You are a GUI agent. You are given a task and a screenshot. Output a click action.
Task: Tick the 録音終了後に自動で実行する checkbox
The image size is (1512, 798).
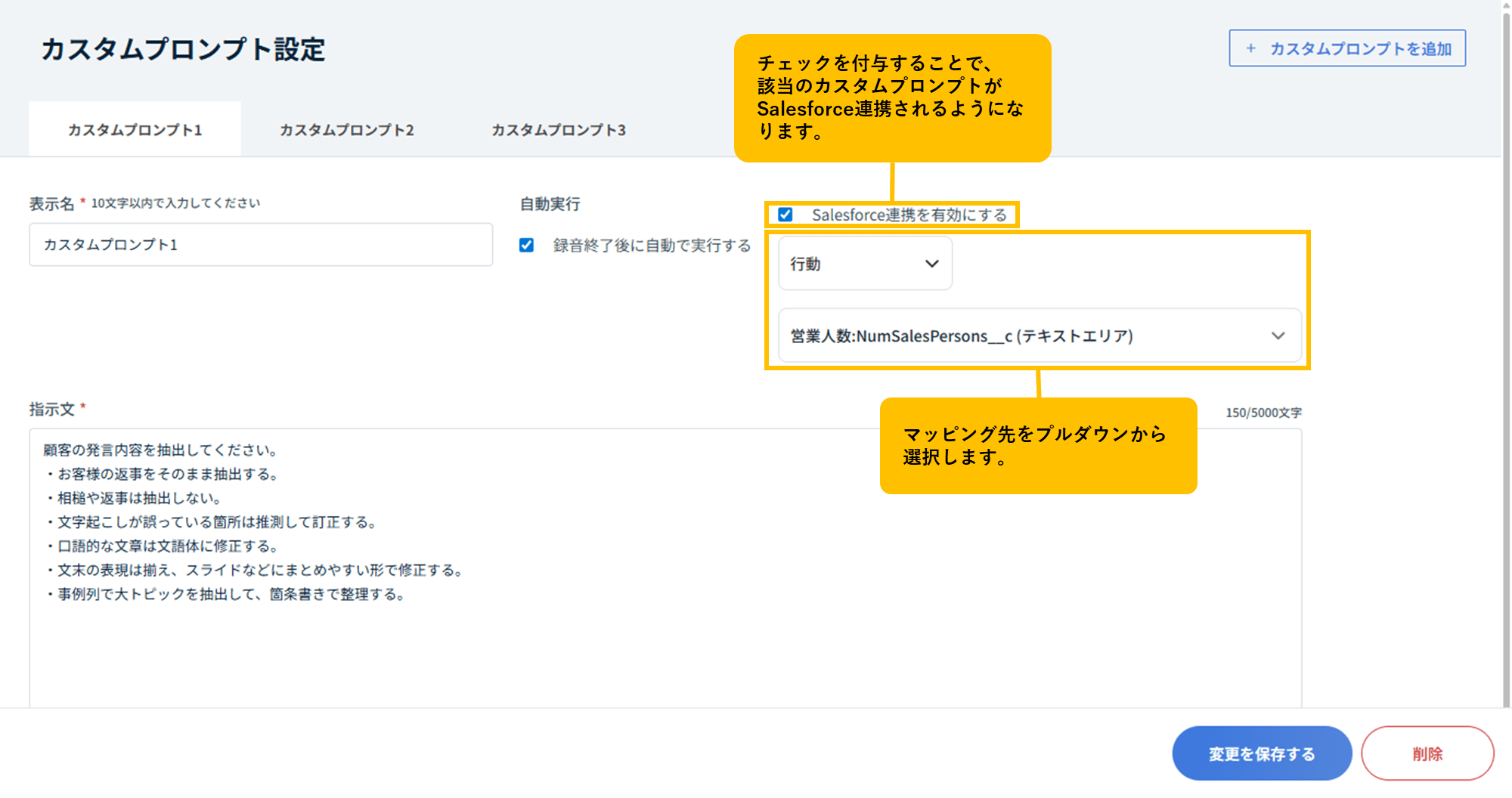pyautogui.click(x=527, y=246)
